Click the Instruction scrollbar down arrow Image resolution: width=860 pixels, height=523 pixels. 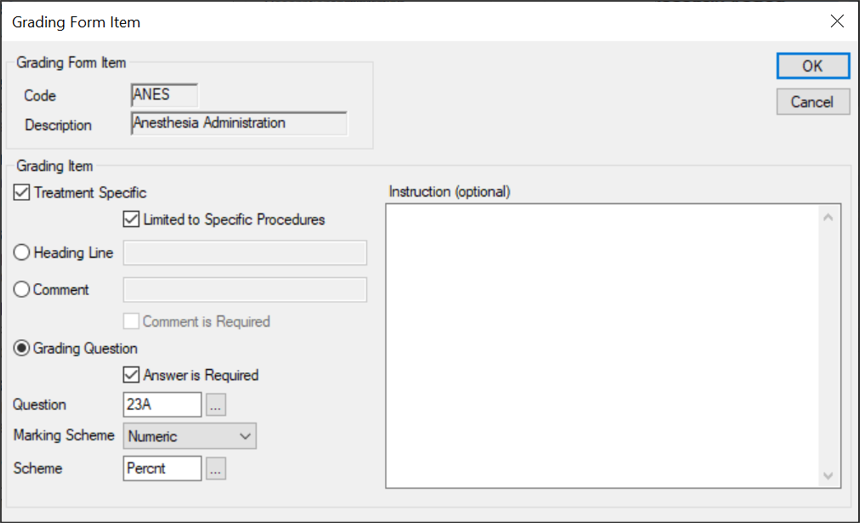coord(829,476)
